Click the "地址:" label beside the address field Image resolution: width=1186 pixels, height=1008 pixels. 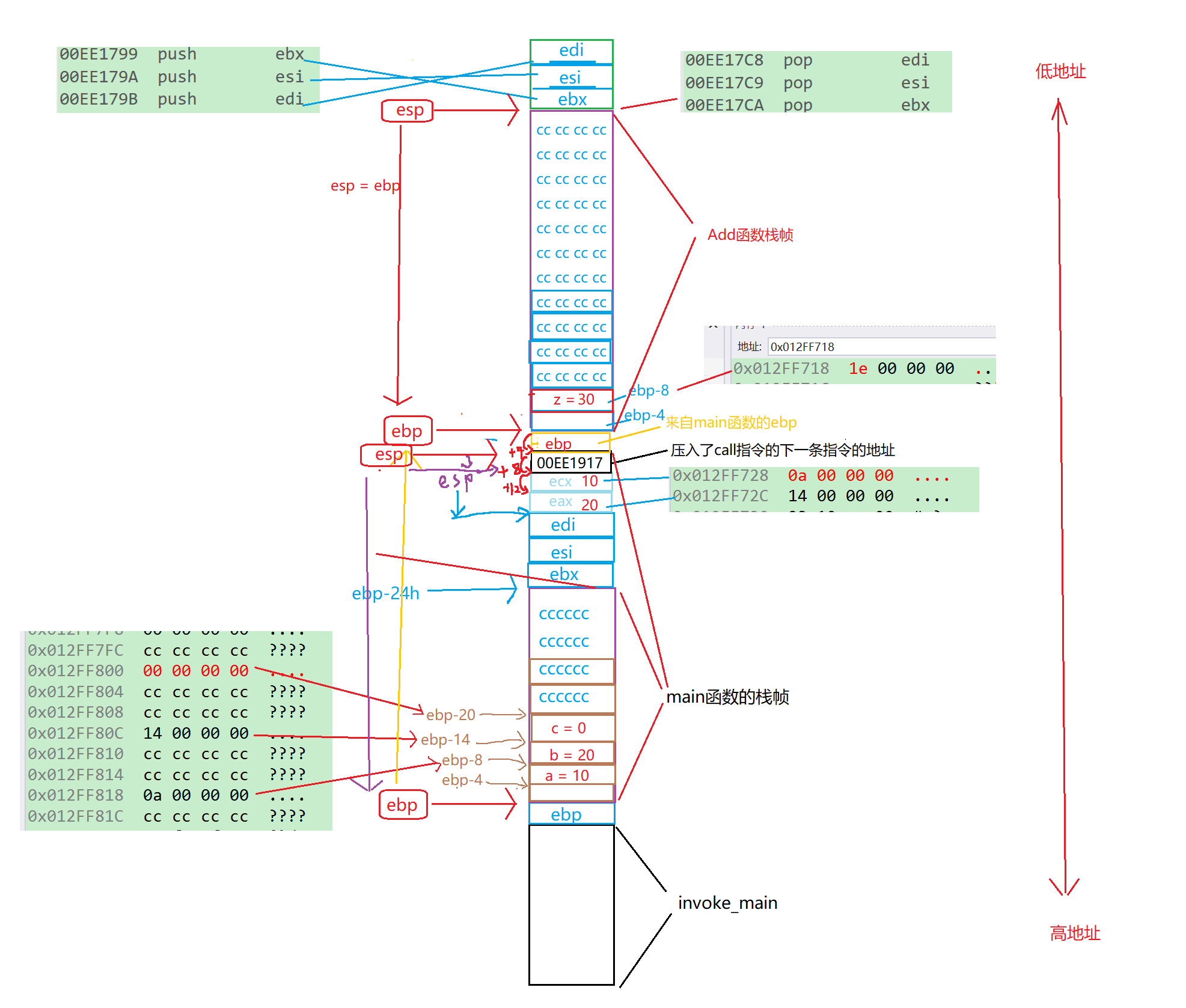click(x=749, y=347)
